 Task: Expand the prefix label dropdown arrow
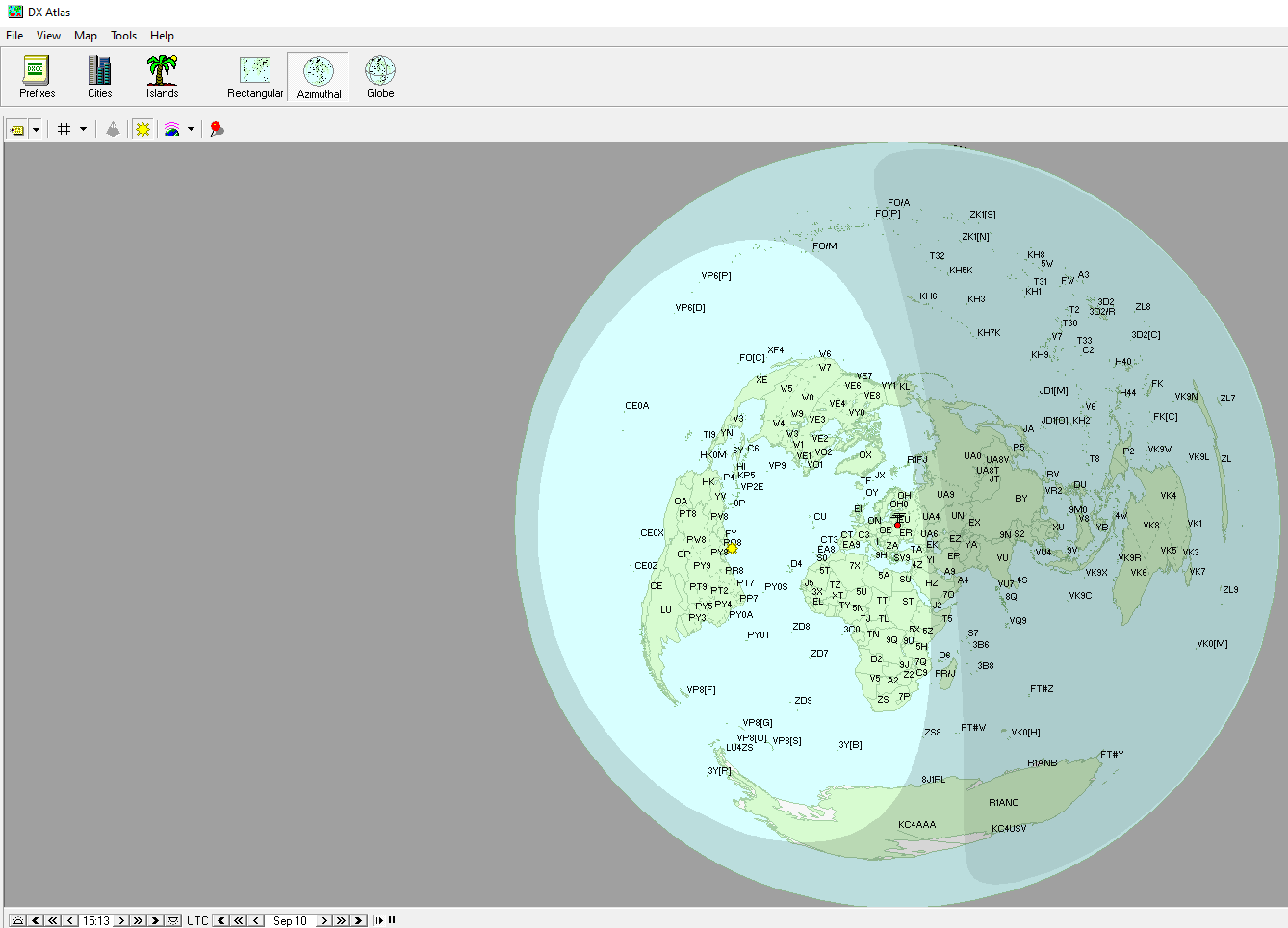37,129
